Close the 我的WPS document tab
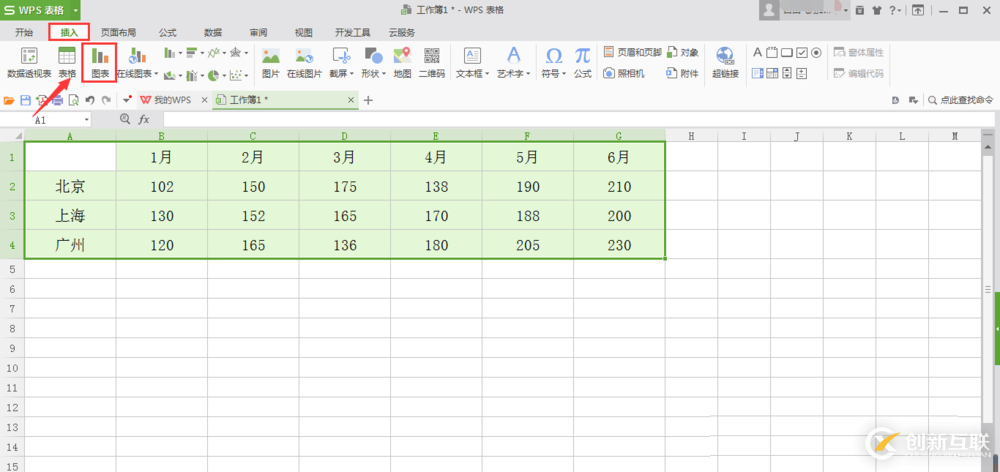The width and height of the screenshot is (1000, 472). (204, 100)
